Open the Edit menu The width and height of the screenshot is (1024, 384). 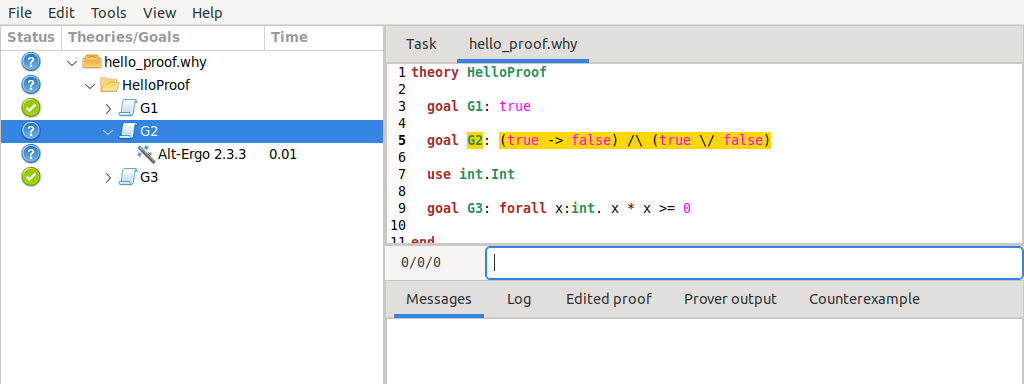(61, 12)
